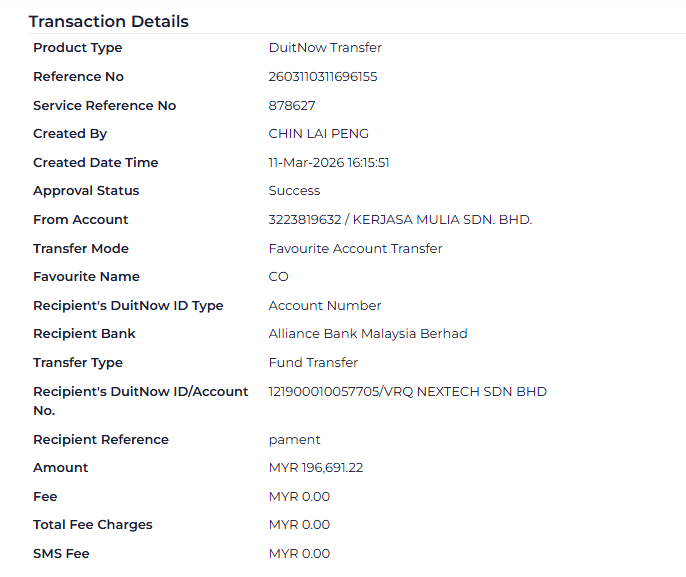Click the Recipient Bank label

click(x=84, y=334)
